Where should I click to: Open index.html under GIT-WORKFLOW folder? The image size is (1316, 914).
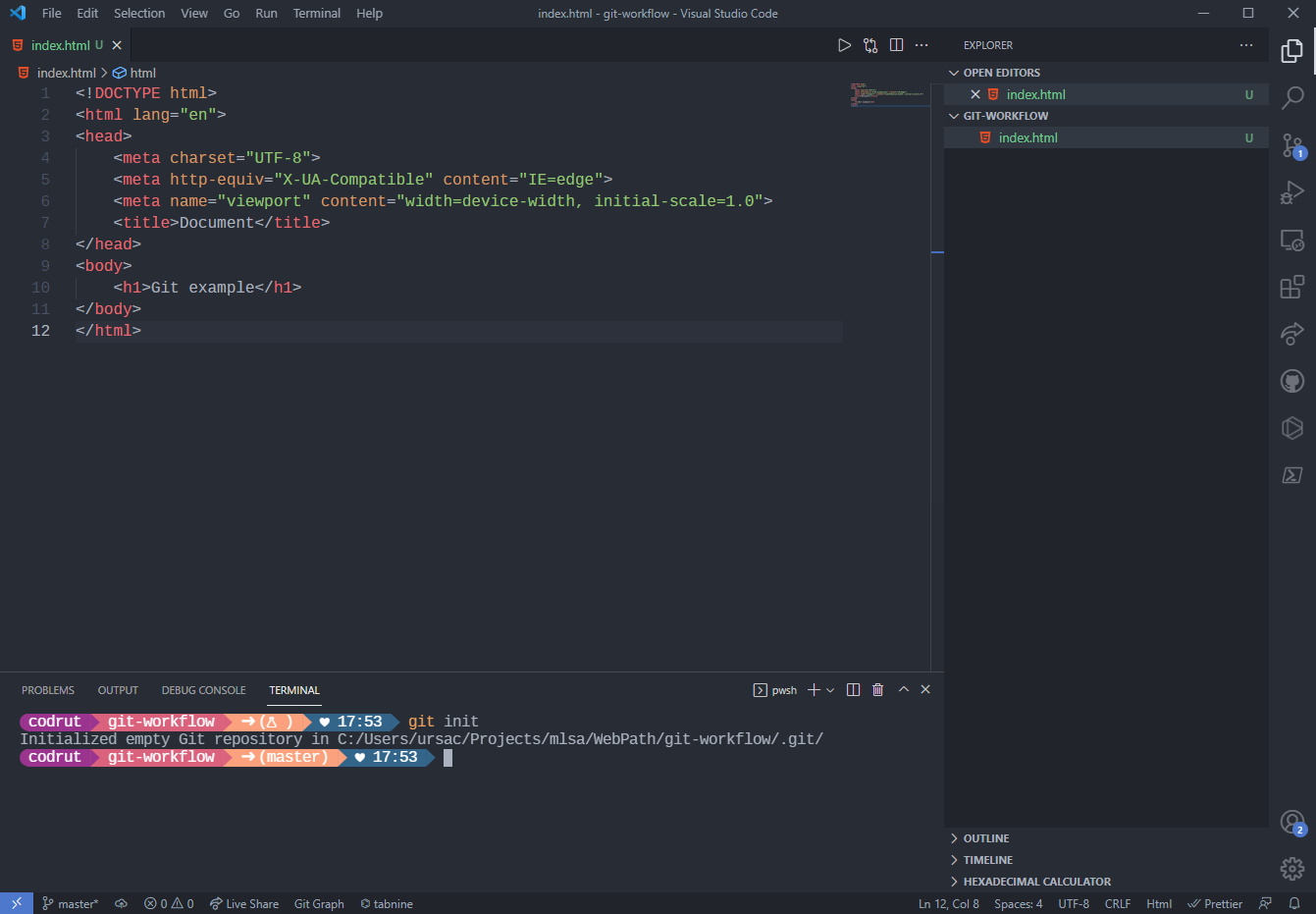1106,137
